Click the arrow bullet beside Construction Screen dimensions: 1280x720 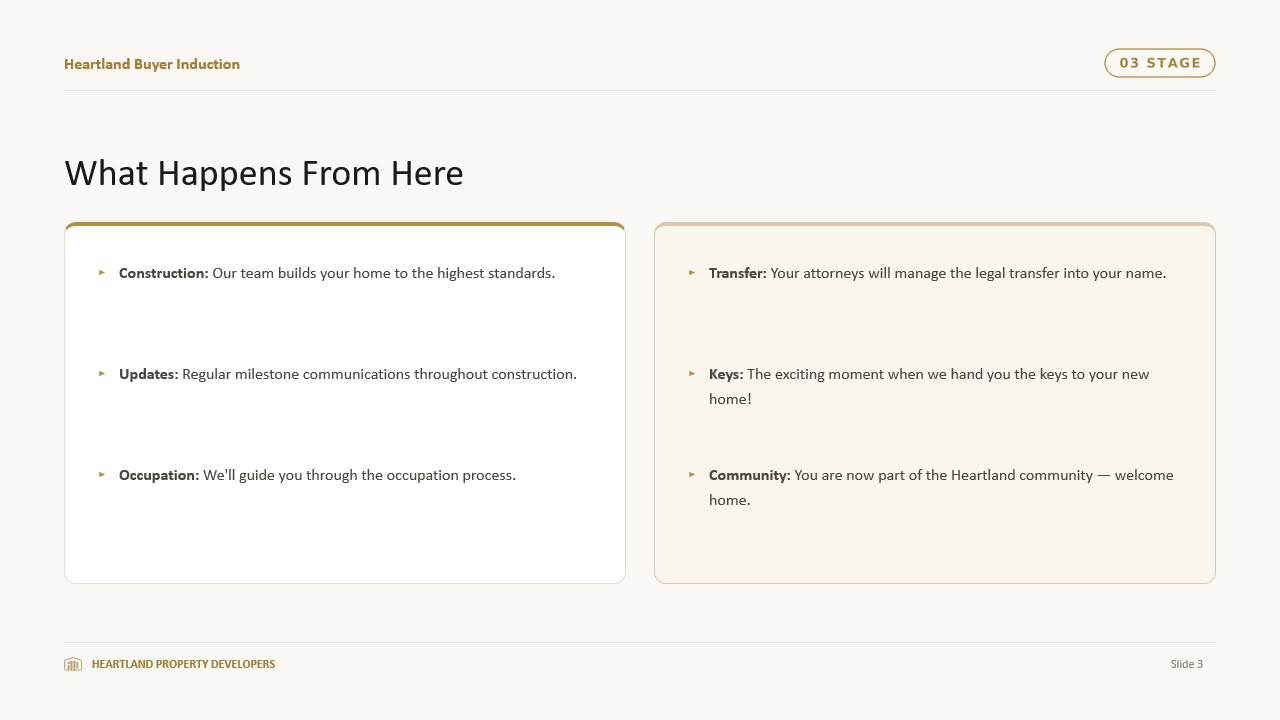coord(102,272)
